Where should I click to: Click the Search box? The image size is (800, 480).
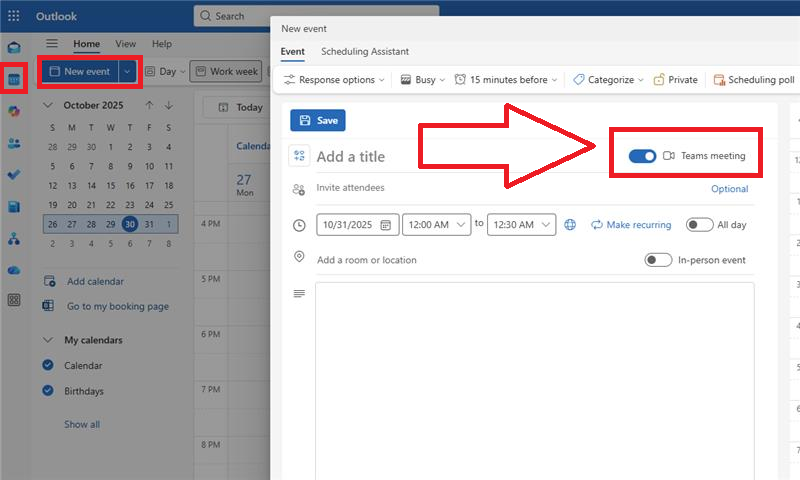tap(316, 16)
